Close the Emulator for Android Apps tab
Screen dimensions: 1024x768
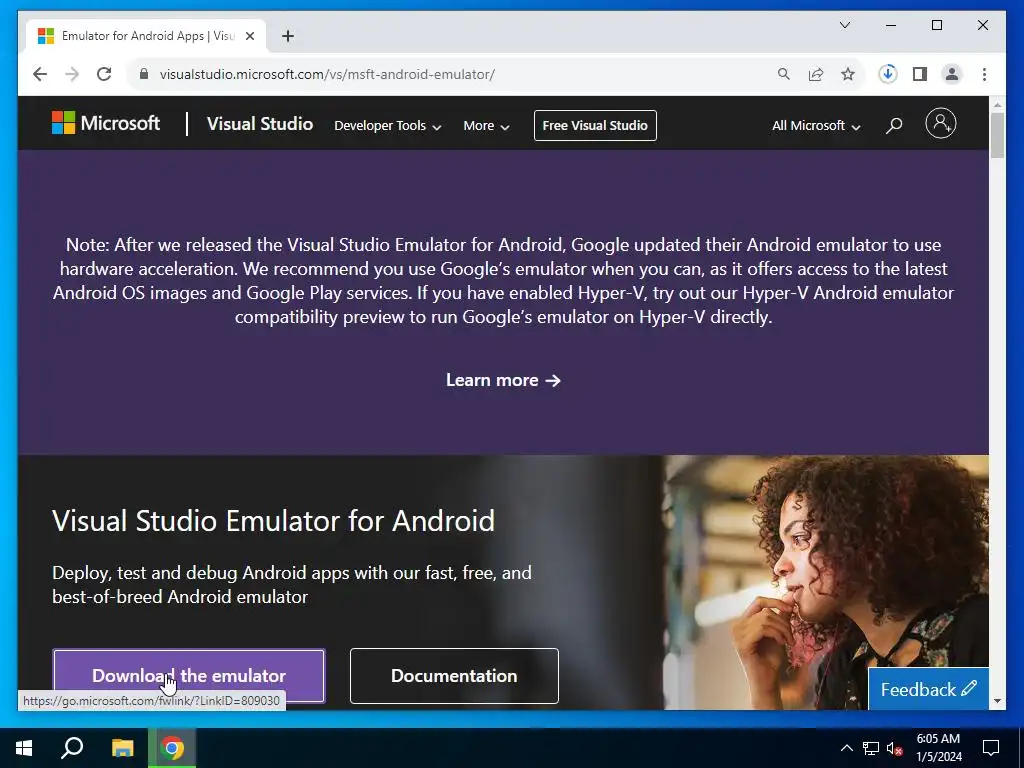249,36
